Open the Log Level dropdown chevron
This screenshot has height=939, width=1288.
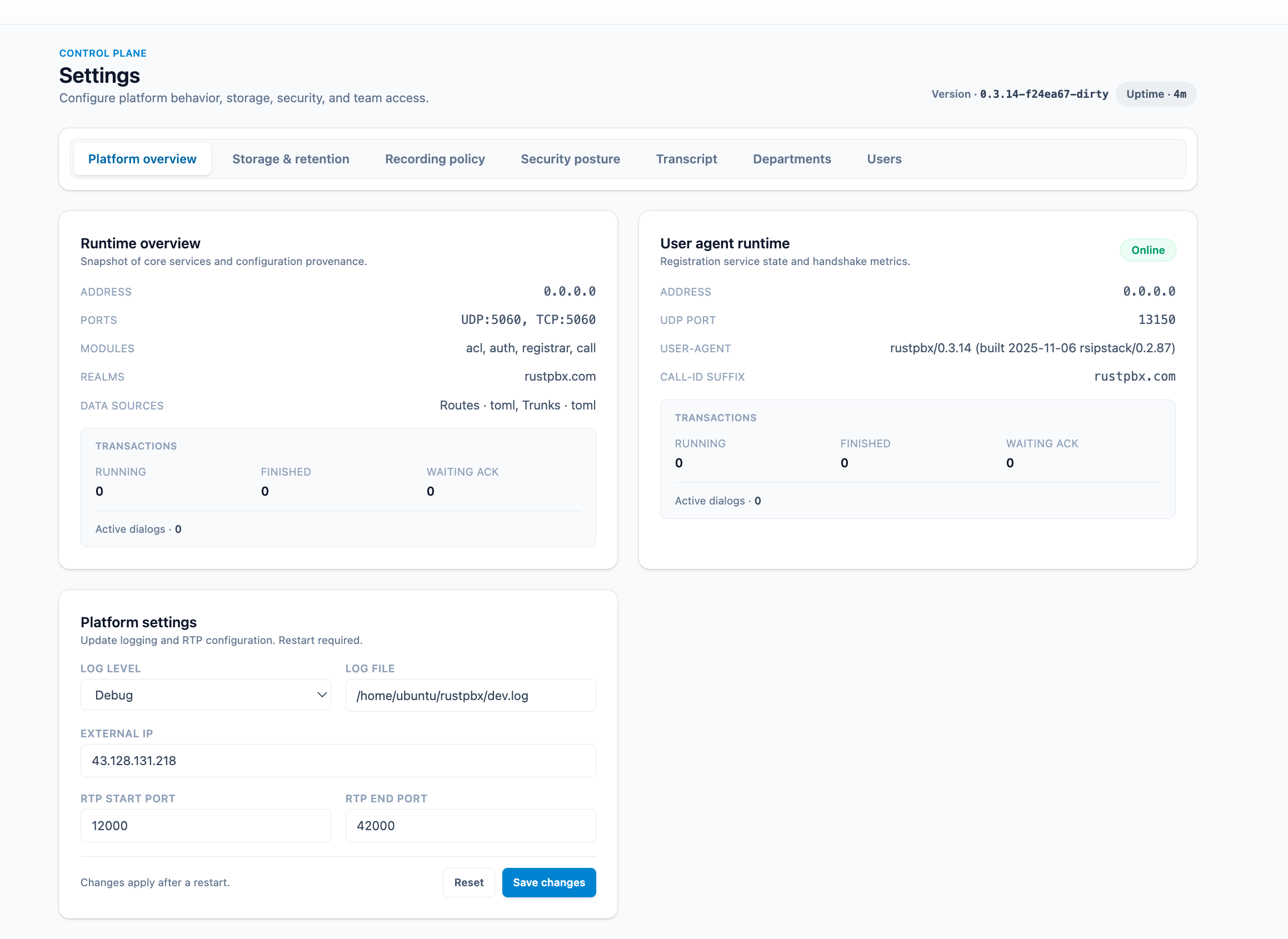click(x=321, y=695)
